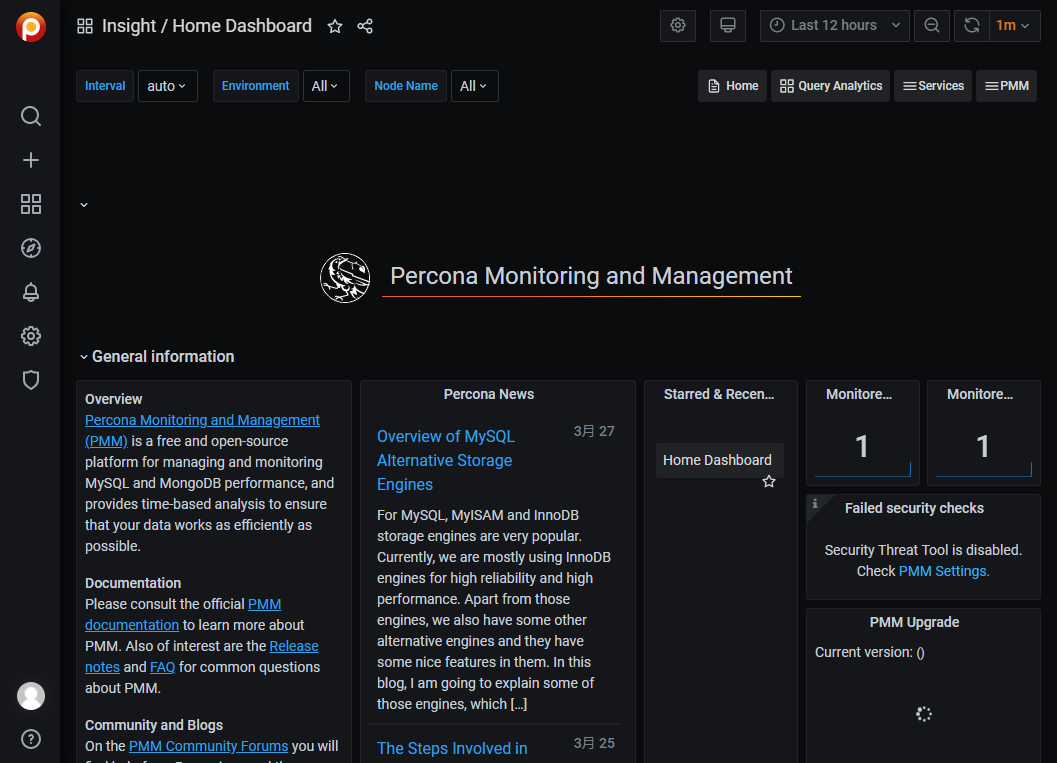Click the zoom out time range icon
The width and height of the screenshot is (1057, 763).
pyautogui.click(x=932, y=26)
